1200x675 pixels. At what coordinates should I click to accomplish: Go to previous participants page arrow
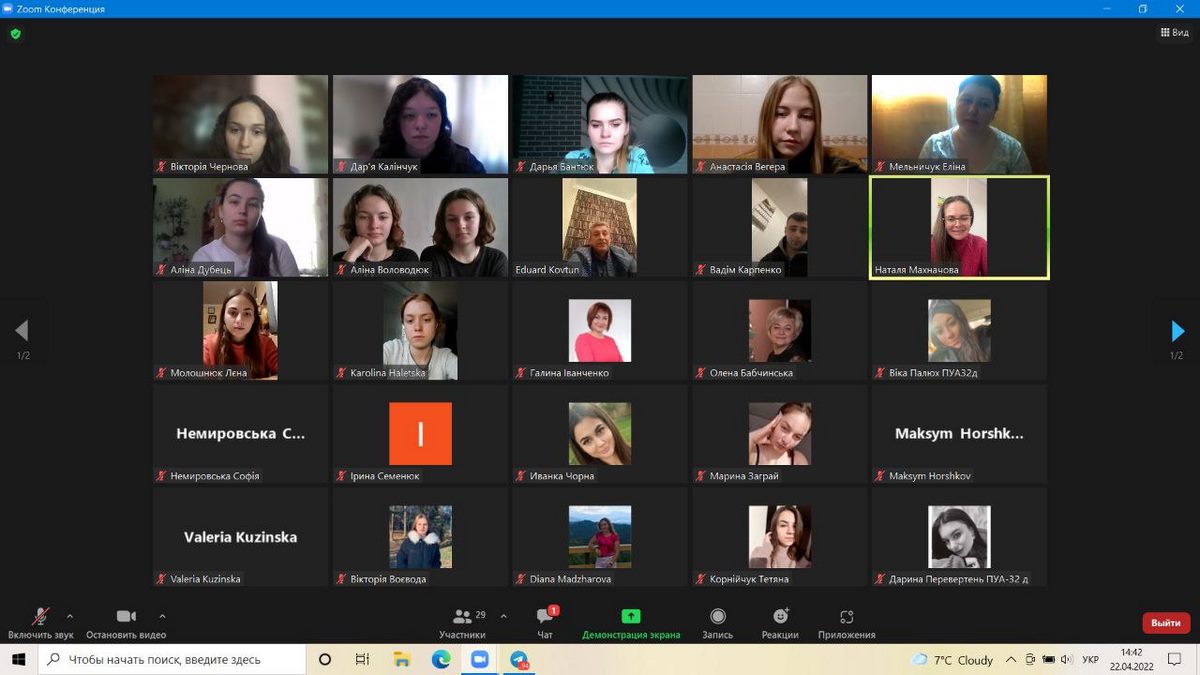point(22,331)
